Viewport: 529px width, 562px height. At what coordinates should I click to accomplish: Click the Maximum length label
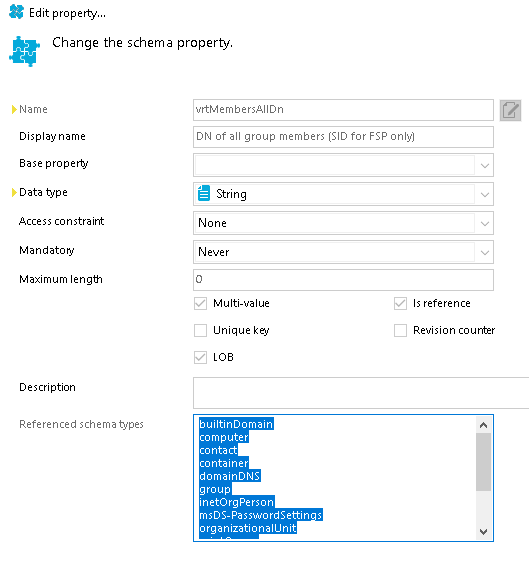61,279
